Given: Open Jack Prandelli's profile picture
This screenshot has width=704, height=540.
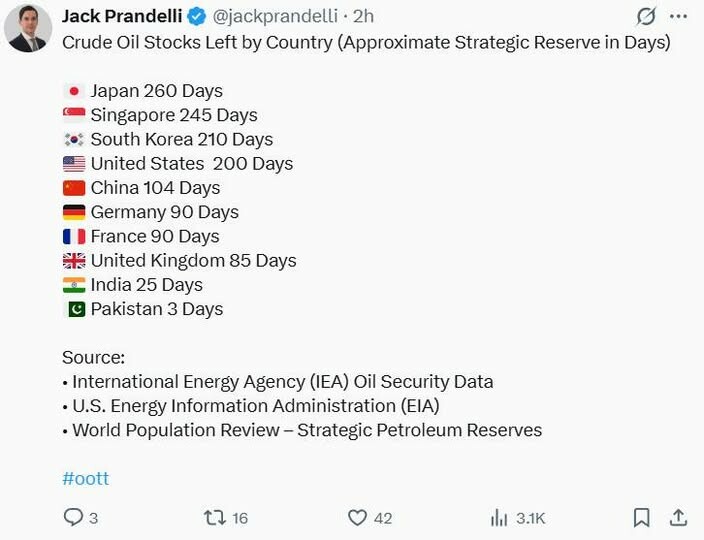Looking at the screenshot, I should click(28, 28).
